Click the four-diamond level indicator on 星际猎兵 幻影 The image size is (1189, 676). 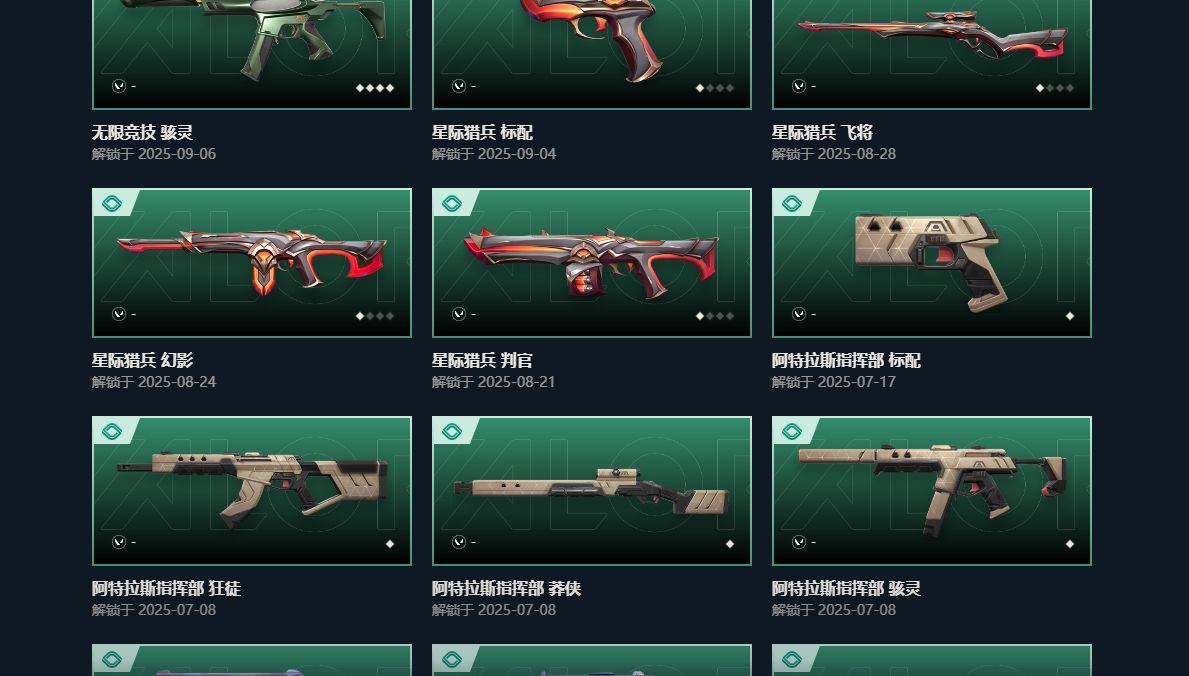[x=375, y=316]
